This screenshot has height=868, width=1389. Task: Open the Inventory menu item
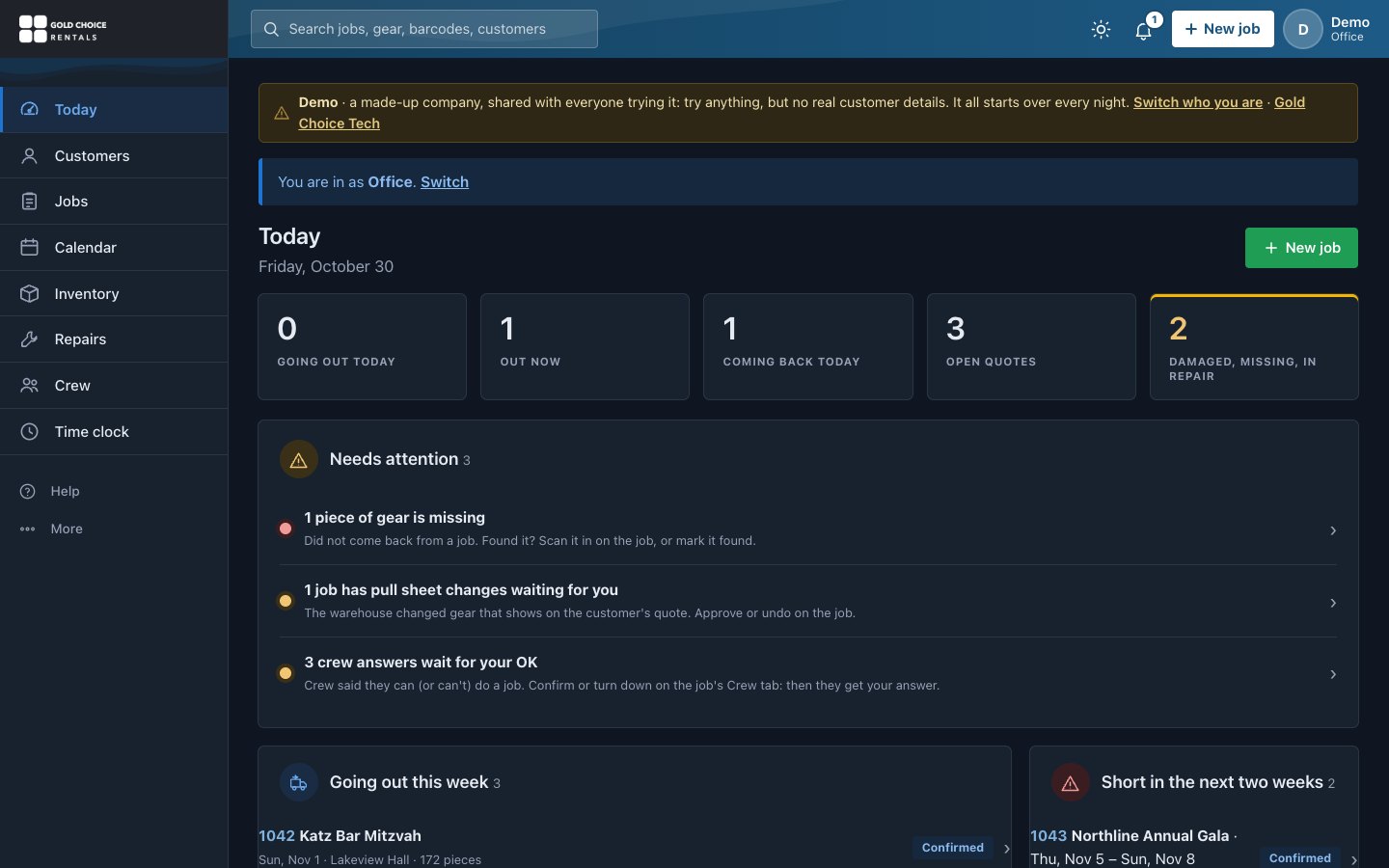click(114, 293)
